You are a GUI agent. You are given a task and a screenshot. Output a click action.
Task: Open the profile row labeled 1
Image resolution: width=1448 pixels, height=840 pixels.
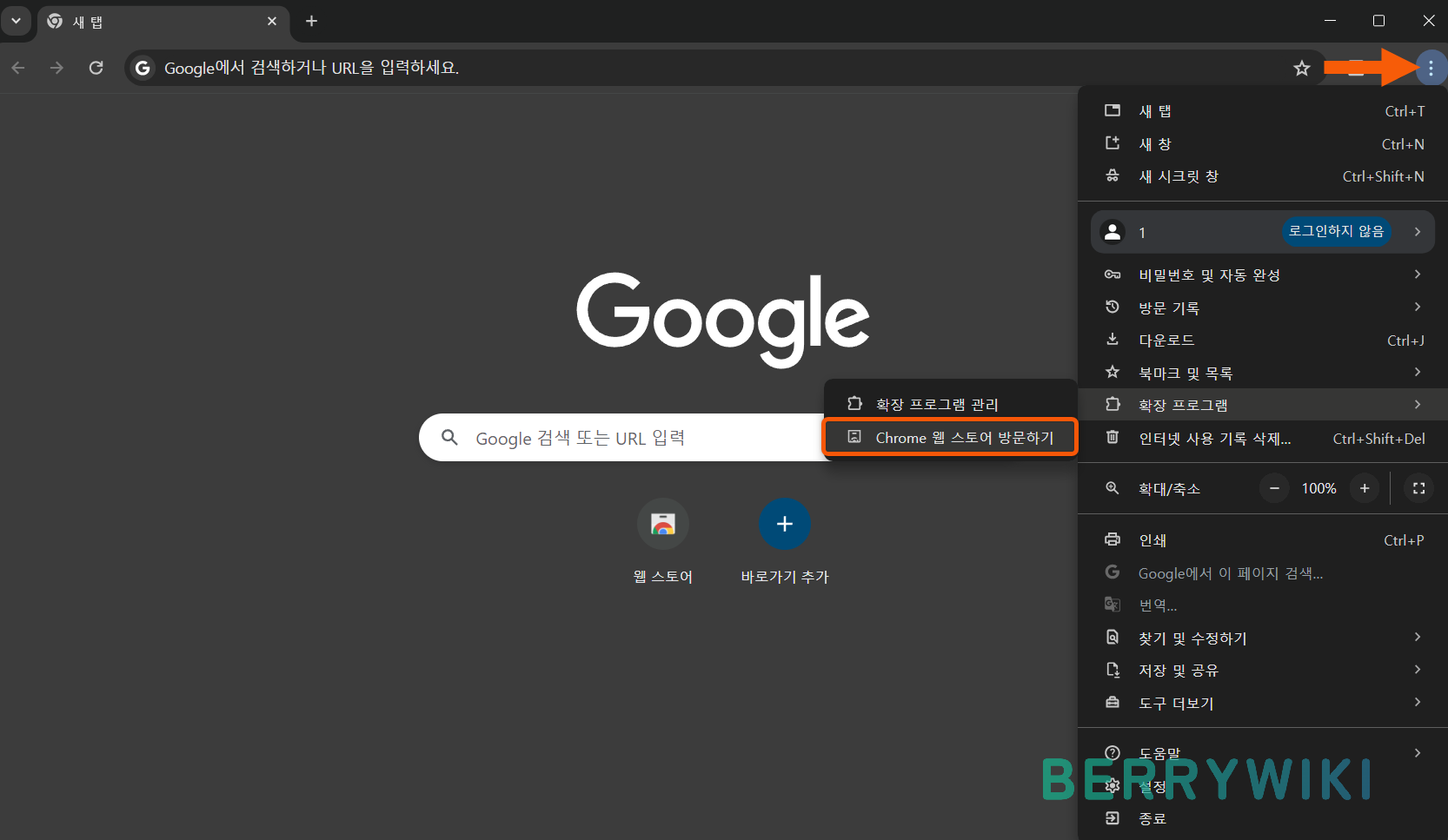pos(1263,232)
